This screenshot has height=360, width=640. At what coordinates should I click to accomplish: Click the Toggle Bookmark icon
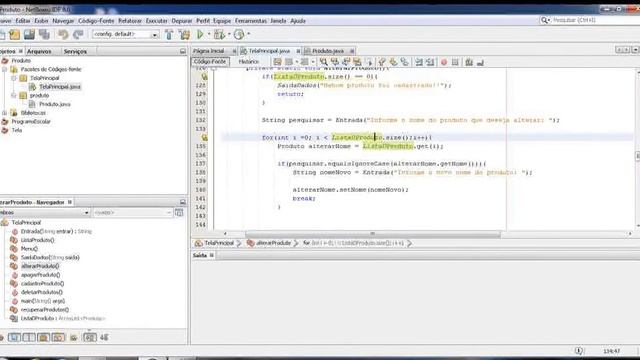(x=404, y=62)
